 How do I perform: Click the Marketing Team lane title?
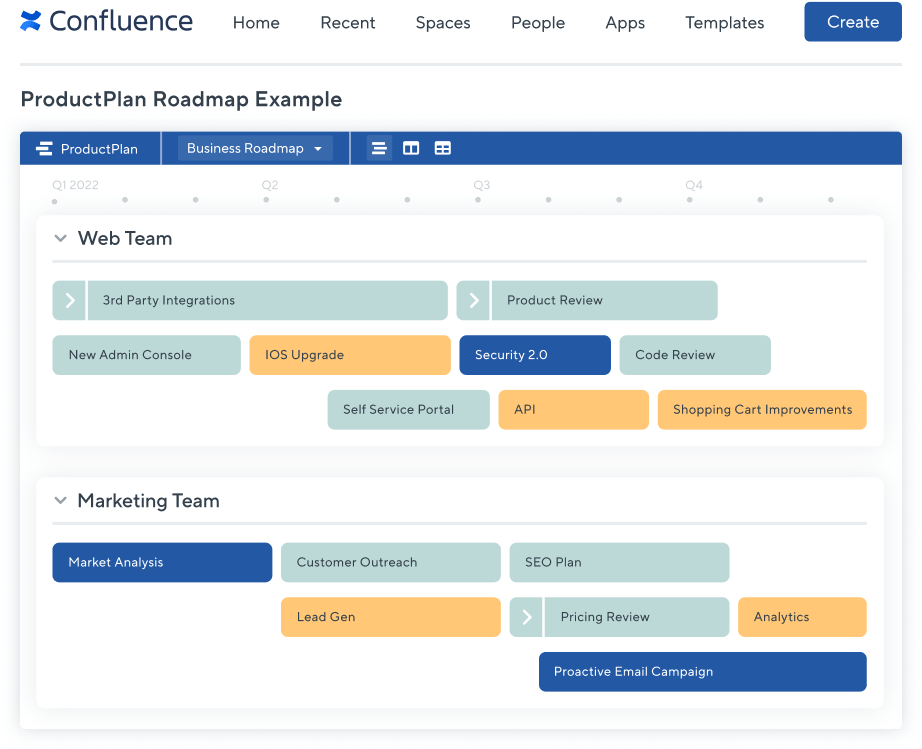pyautogui.click(x=149, y=500)
